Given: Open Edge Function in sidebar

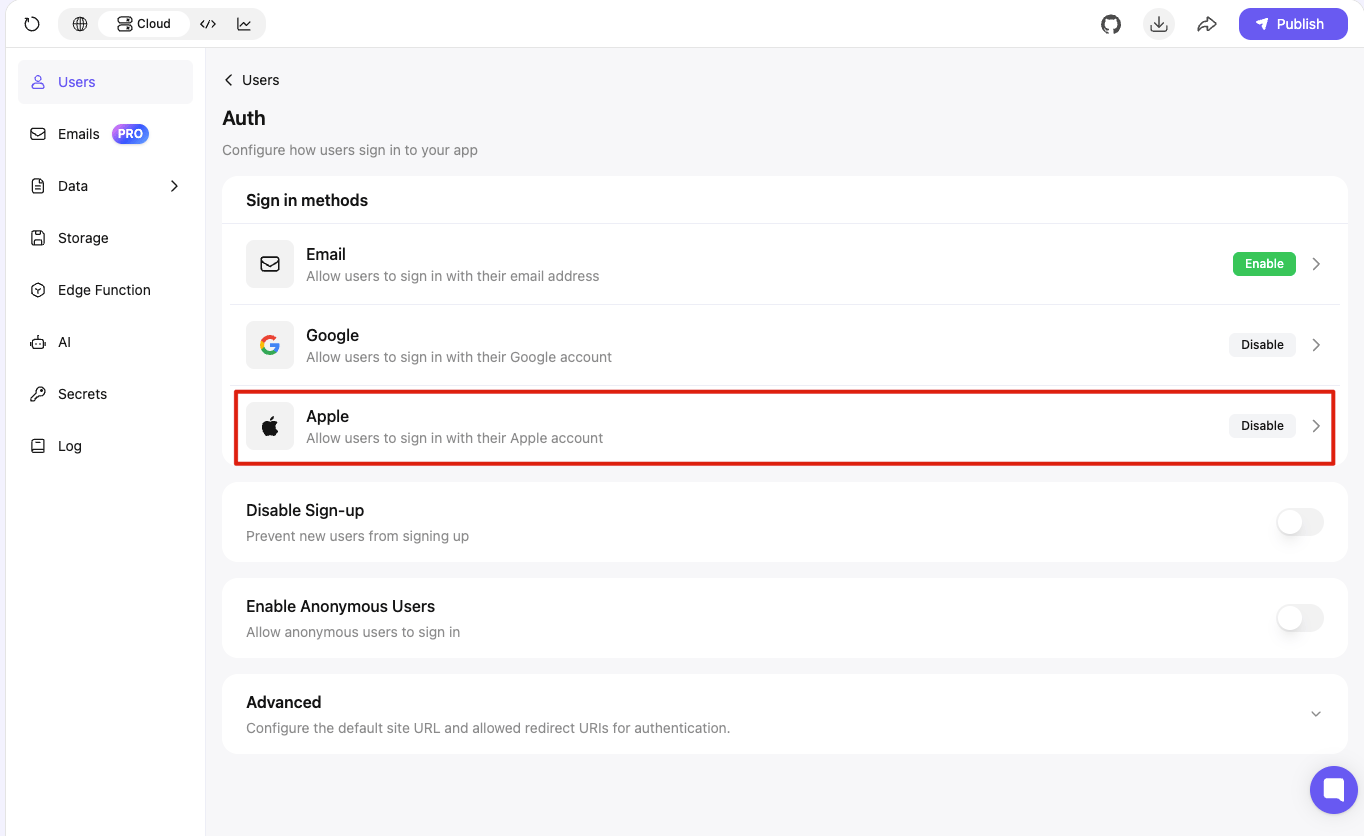Looking at the screenshot, I should 105,290.
